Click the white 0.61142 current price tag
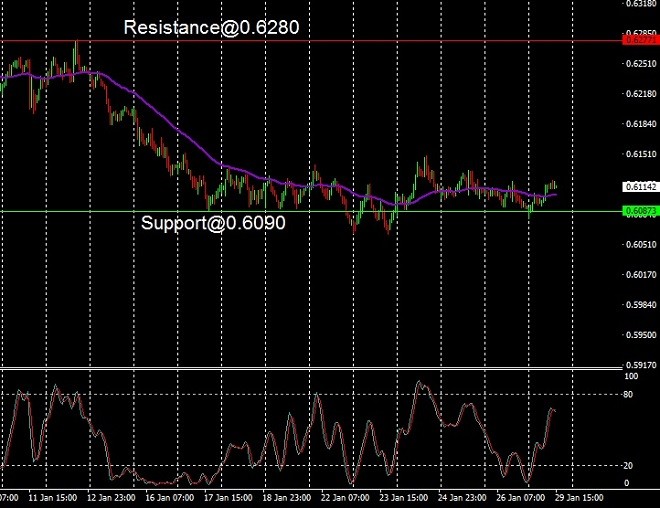The image size is (660, 508). 640,186
